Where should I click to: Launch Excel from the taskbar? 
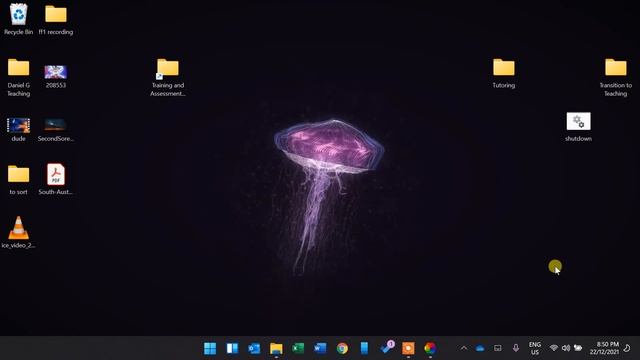pyautogui.click(x=298, y=348)
